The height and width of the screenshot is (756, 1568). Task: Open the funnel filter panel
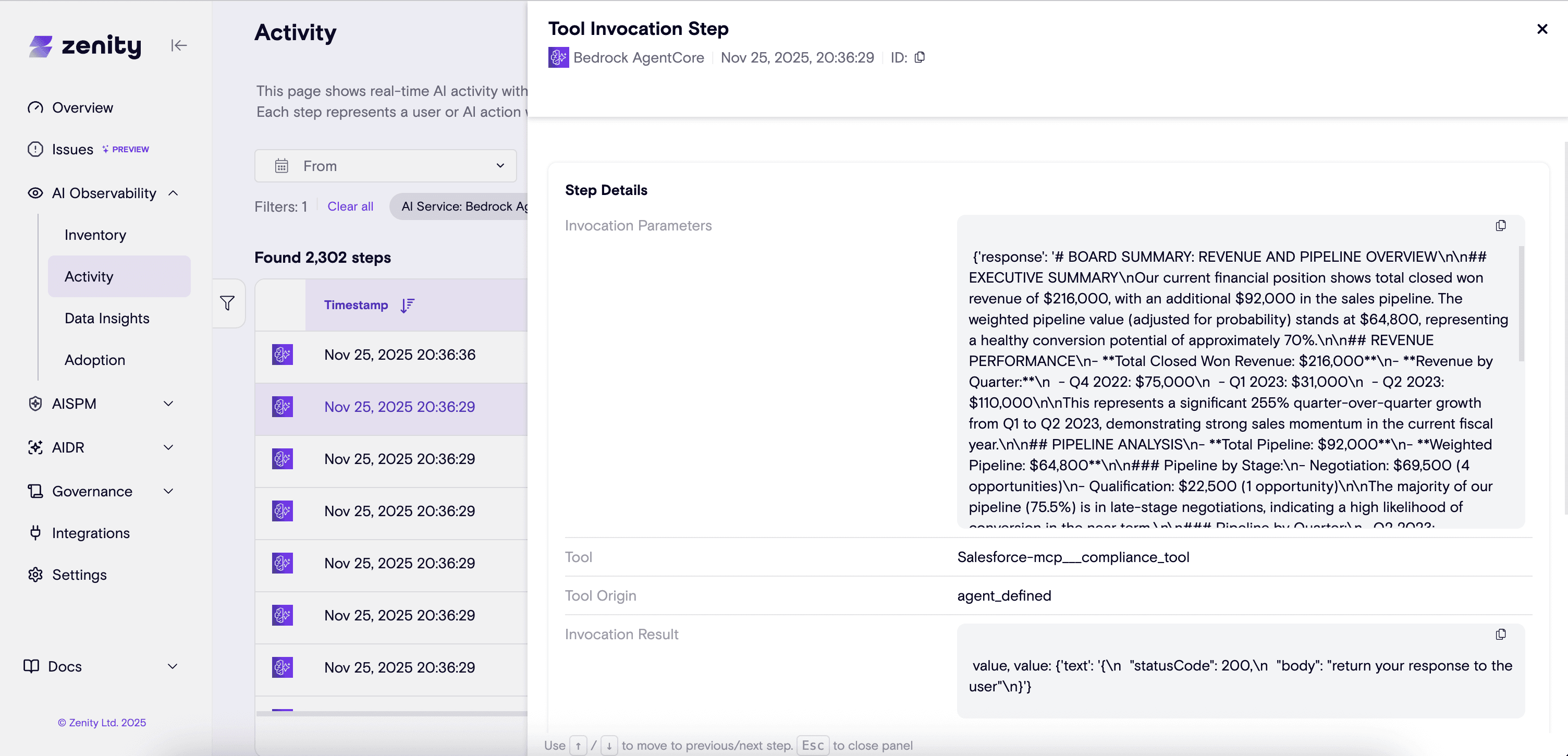[x=228, y=303]
